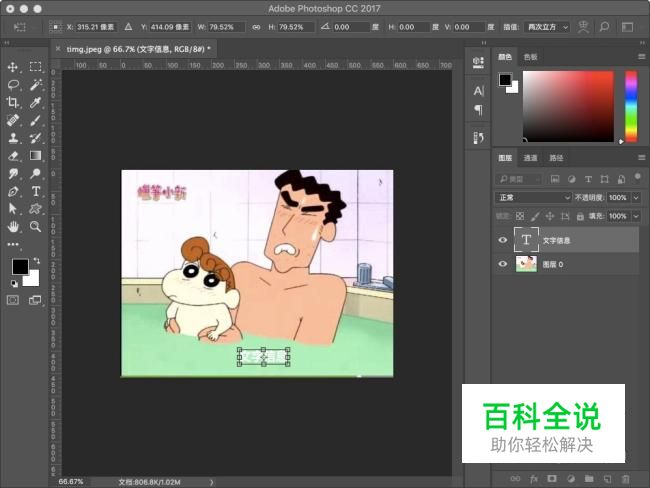The image size is (650, 488).
Task: Click the fx layer style button
Action: click(534, 479)
